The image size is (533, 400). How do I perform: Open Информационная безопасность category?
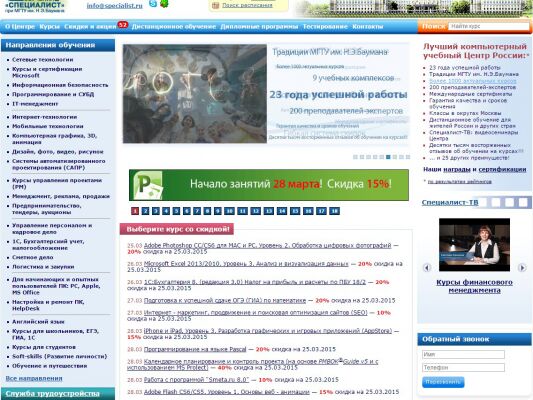click(x=60, y=85)
